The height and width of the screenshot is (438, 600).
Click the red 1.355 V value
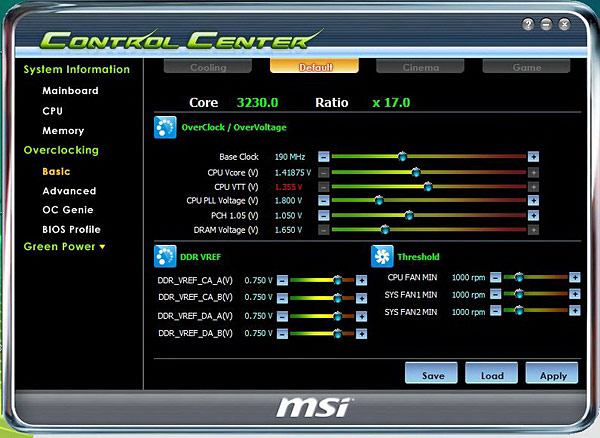tap(289, 187)
